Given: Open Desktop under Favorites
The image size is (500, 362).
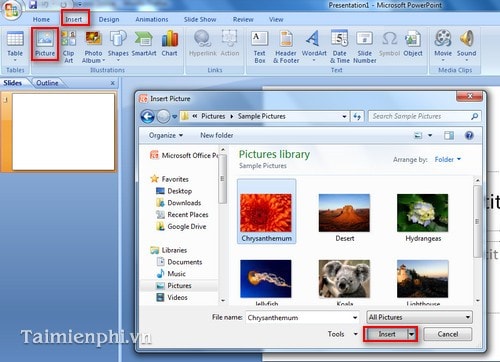Looking at the screenshot, I should 174,191.
